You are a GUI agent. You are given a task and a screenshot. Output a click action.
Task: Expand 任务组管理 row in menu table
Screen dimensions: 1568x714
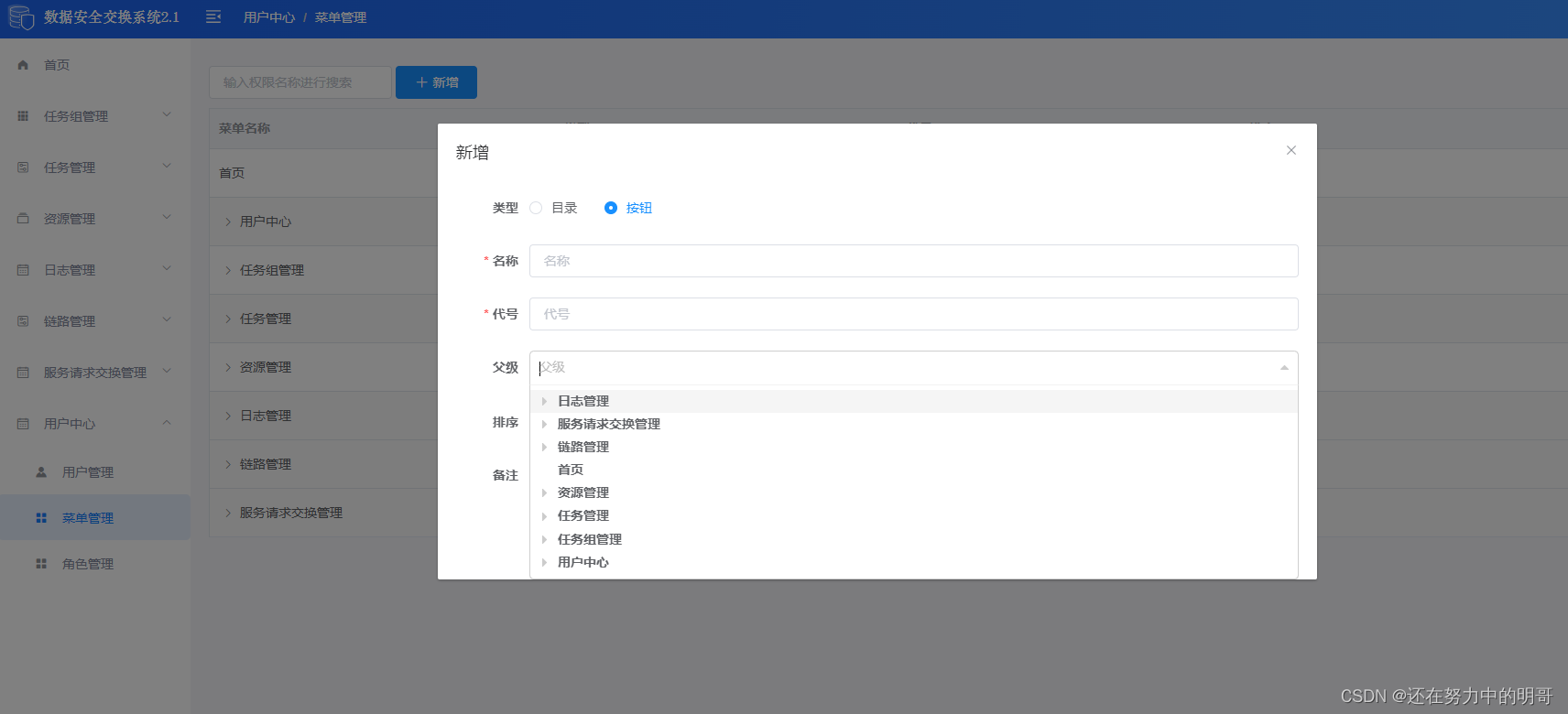(x=228, y=270)
